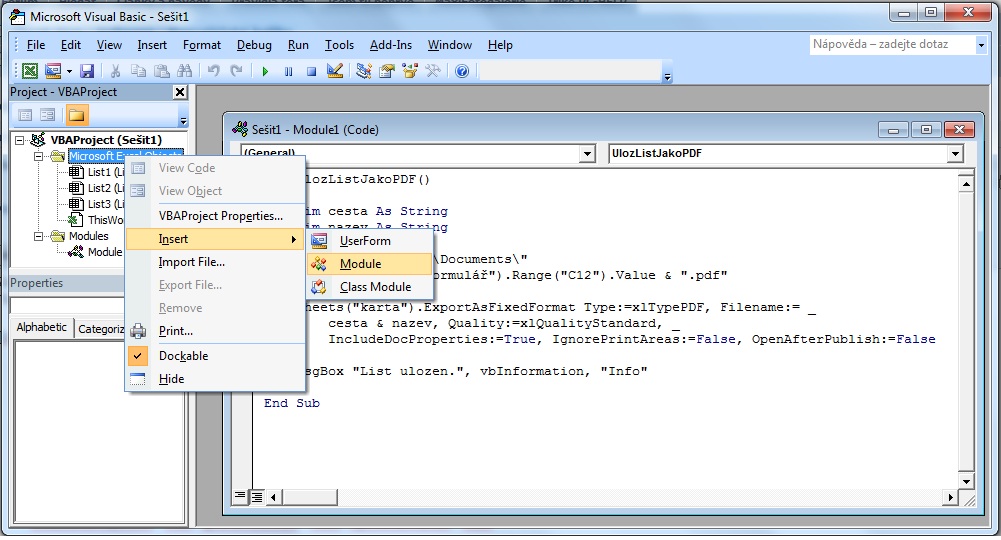
Task: Choose Module from the Insert submenu
Action: (x=360, y=264)
